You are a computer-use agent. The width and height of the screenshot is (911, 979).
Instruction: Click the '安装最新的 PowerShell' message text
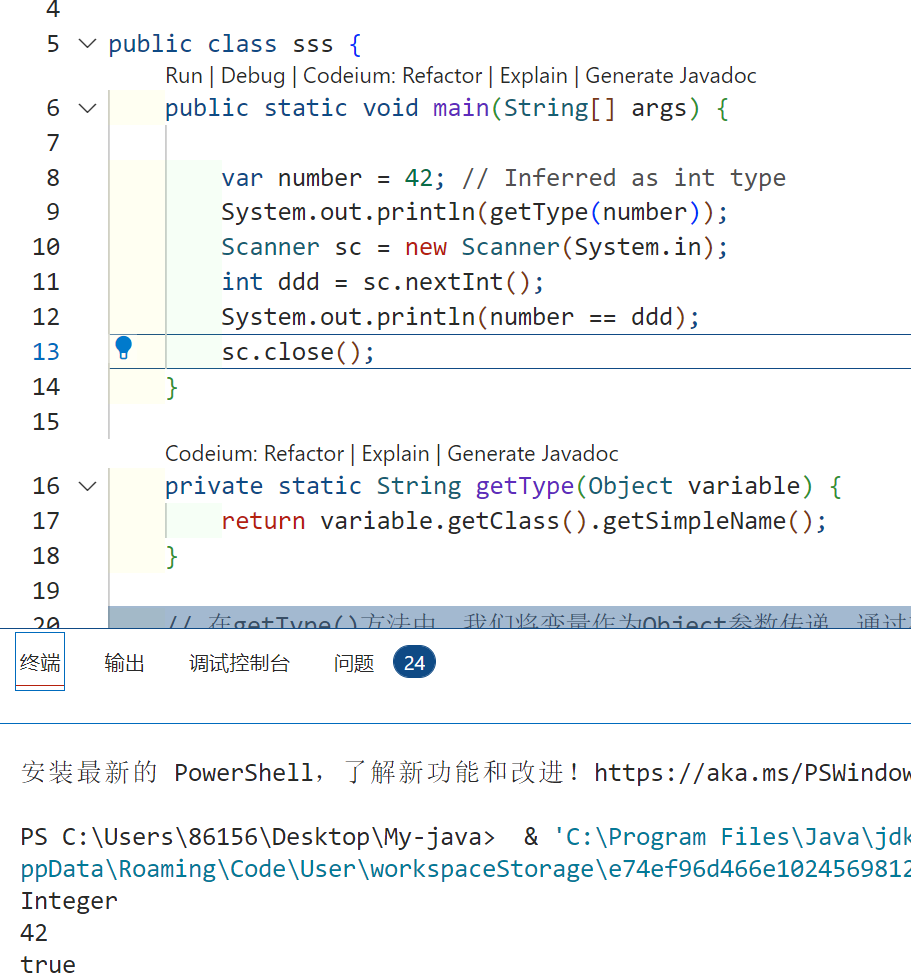click(167, 773)
